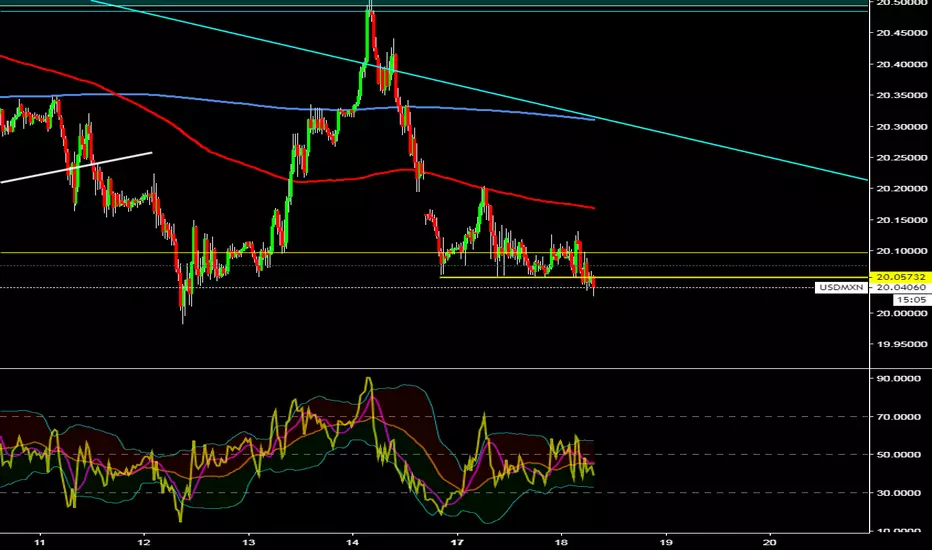Click date 18 on time axis
Viewport: 932px width, 550px height.
point(561,542)
